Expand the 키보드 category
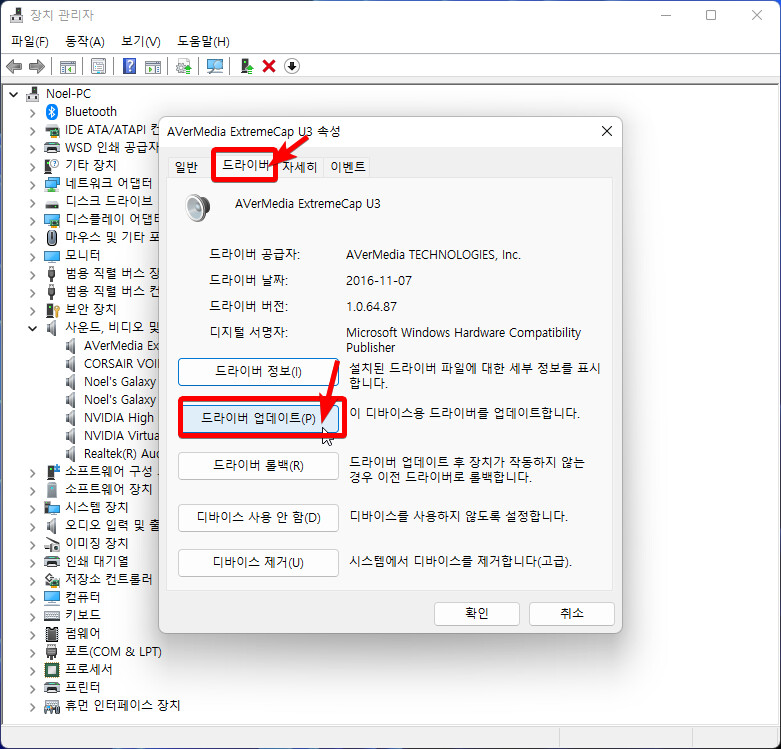781x749 pixels. (x=32, y=617)
